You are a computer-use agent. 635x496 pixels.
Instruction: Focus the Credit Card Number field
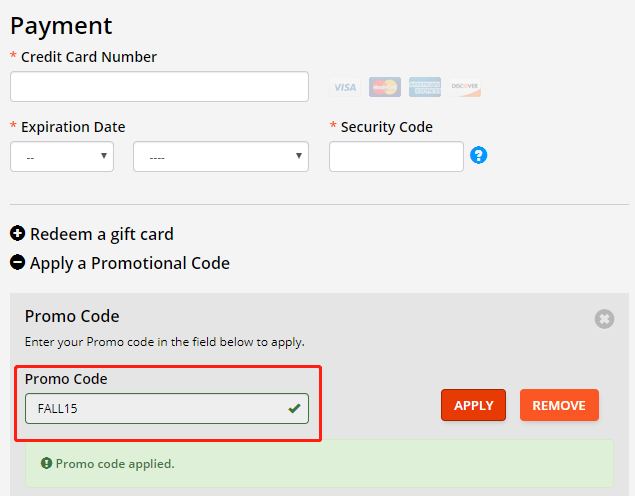click(159, 87)
